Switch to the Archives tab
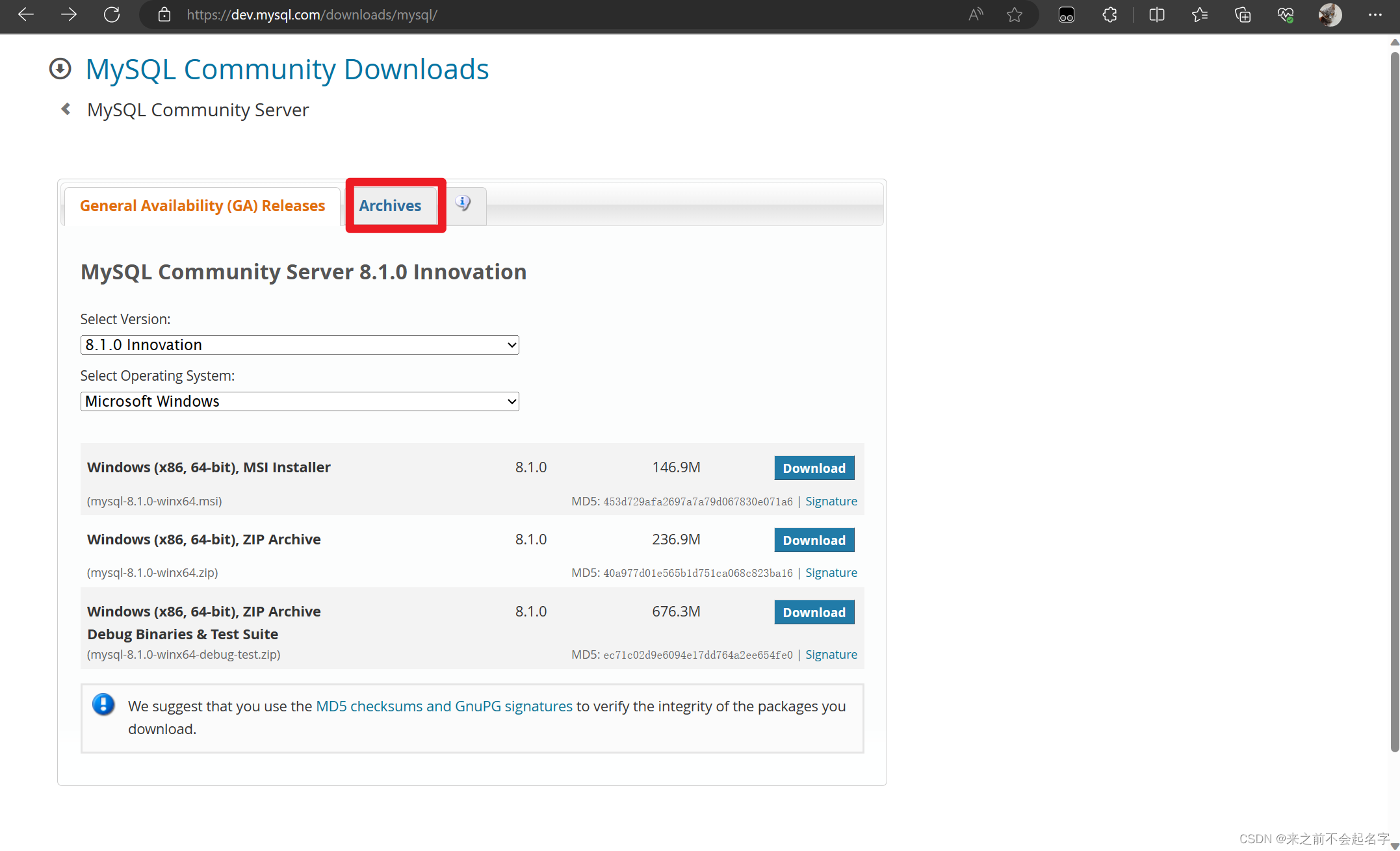This screenshot has height=851, width=1400. click(390, 206)
